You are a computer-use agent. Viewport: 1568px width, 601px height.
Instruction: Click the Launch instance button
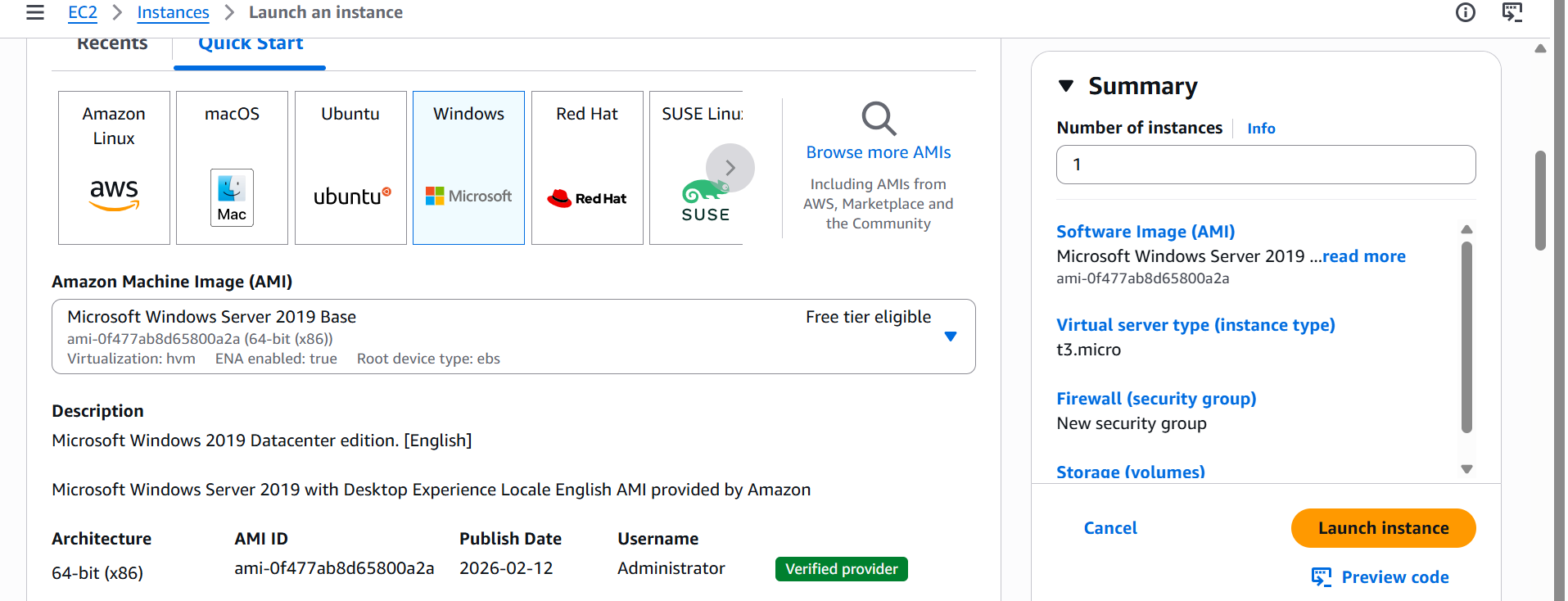click(1383, 528)
